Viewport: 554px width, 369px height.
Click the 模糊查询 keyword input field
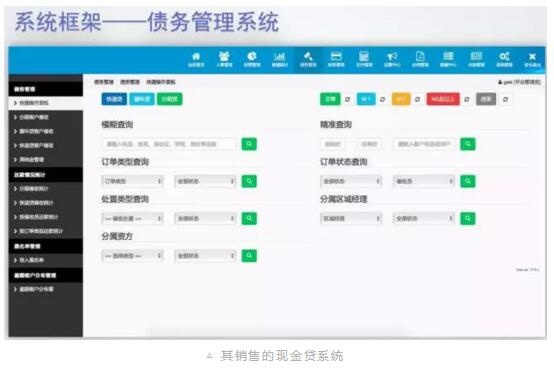[169, 144]
